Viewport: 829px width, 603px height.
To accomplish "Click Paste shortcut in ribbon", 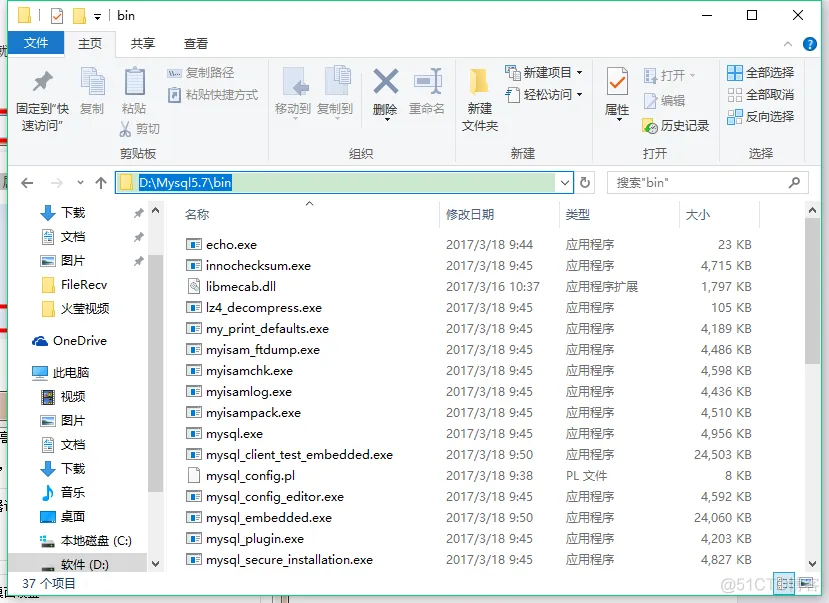I will tap(213, 95).
